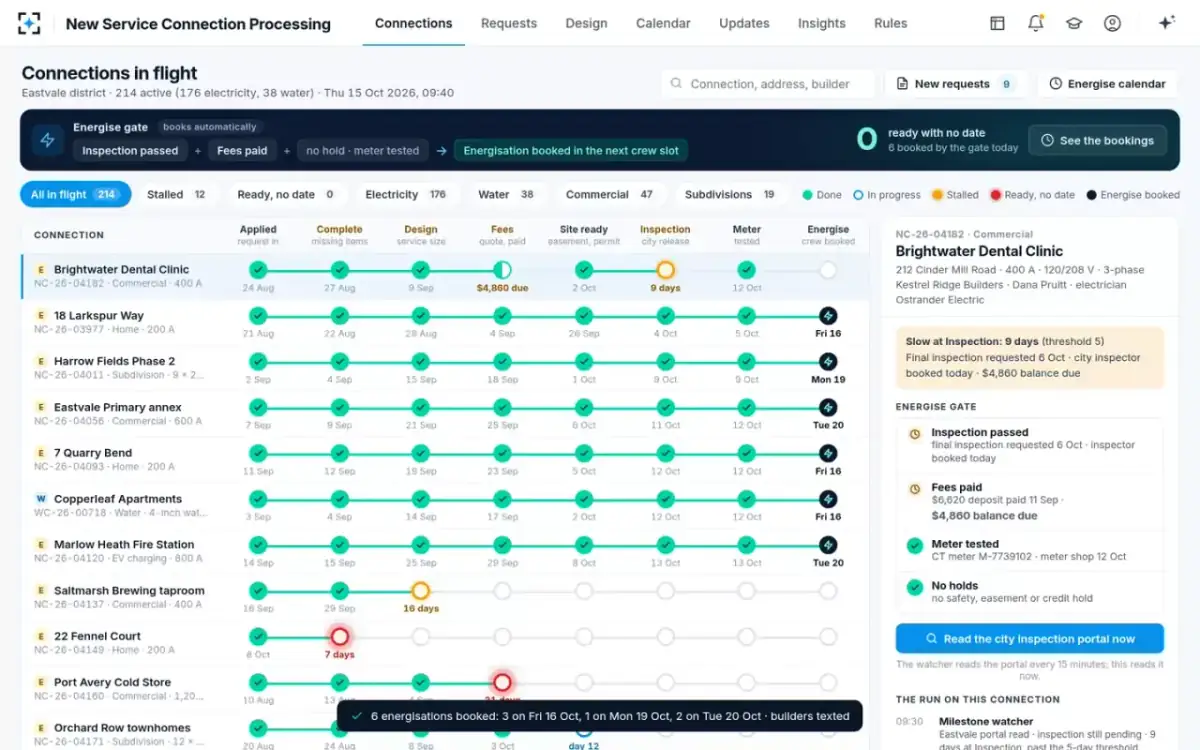Filter by Electricity connections
1200x750 pixels.
[x=405, y=195]
